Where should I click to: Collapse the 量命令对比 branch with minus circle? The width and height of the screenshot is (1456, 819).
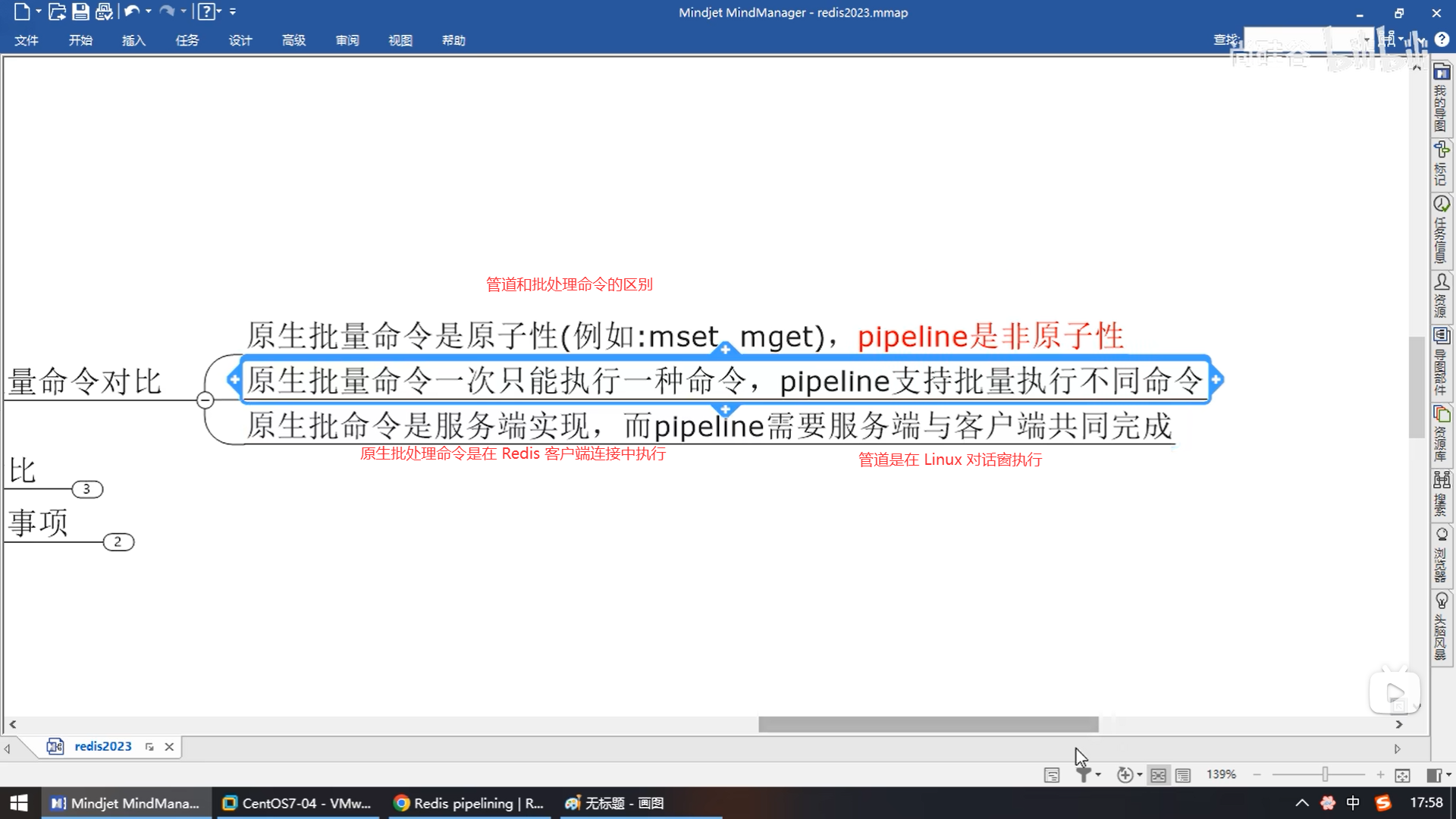click(x=205, y=400)
